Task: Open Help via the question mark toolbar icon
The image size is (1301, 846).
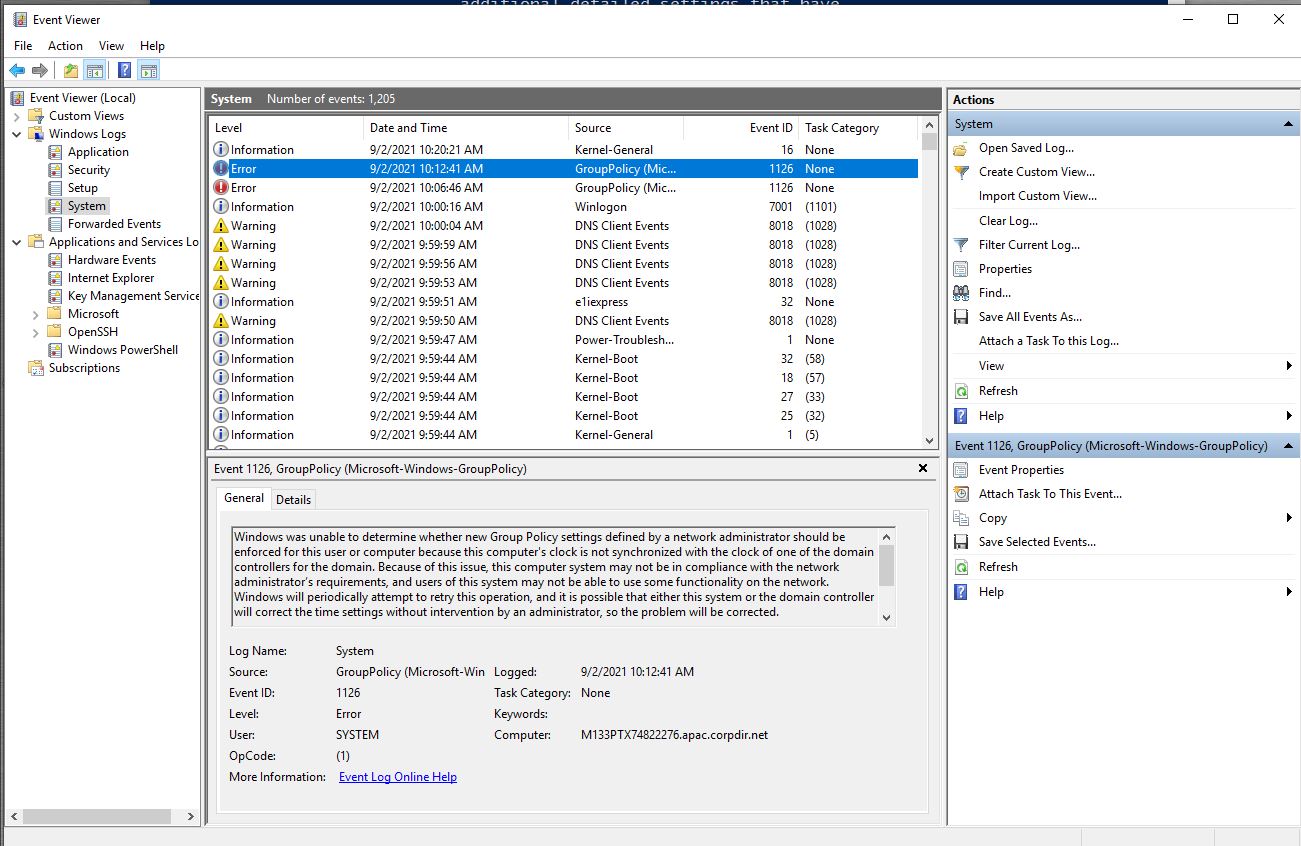Action: 122,69
